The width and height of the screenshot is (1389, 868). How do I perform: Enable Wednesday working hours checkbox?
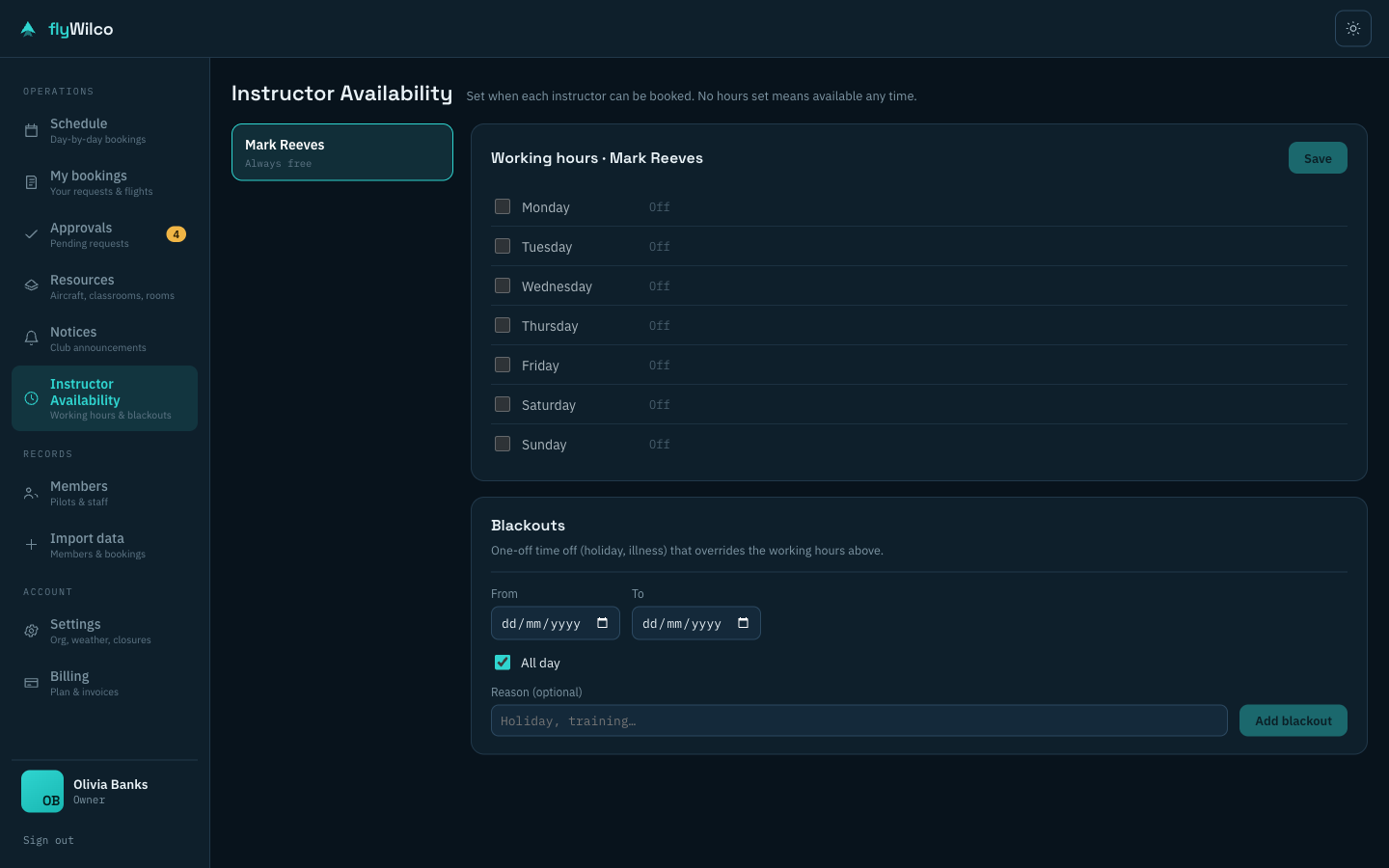(503, 285)
